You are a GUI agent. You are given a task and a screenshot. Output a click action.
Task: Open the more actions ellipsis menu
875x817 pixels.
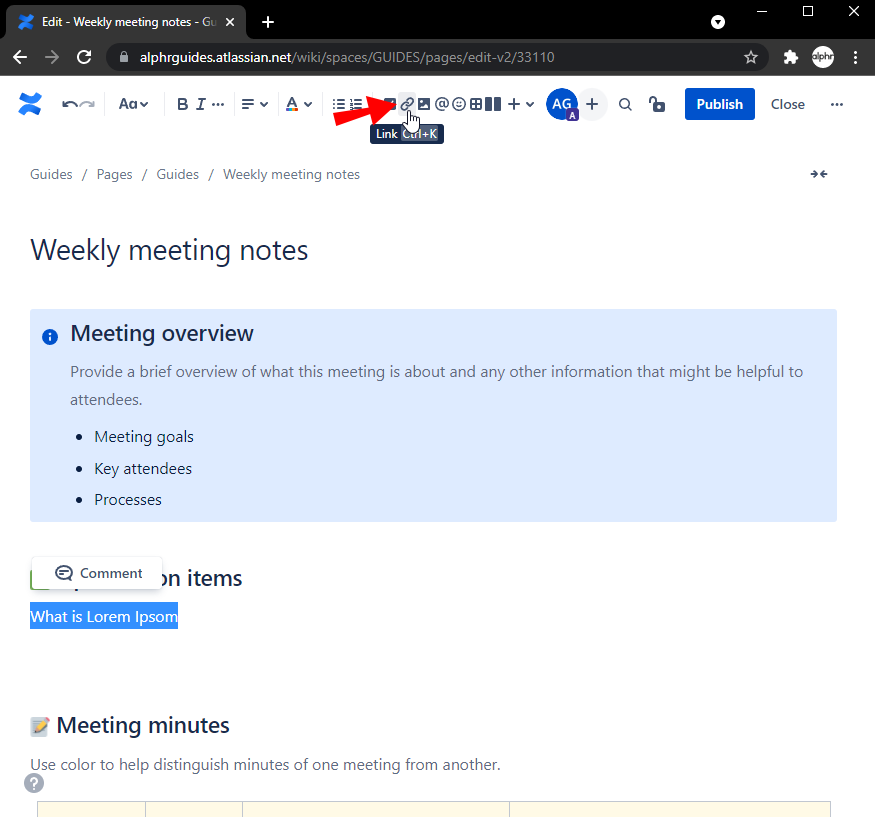pyautogui.click(x=836, y=104)
